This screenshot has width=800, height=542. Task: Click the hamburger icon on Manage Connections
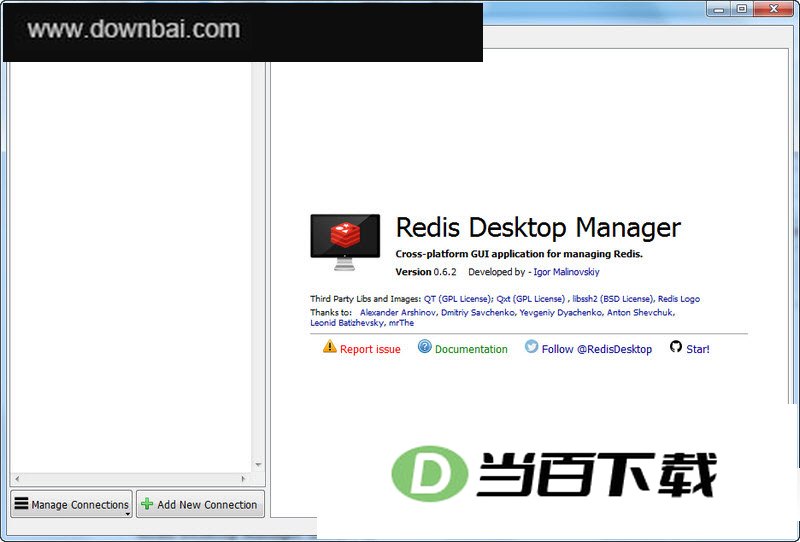tap(21, 504)
